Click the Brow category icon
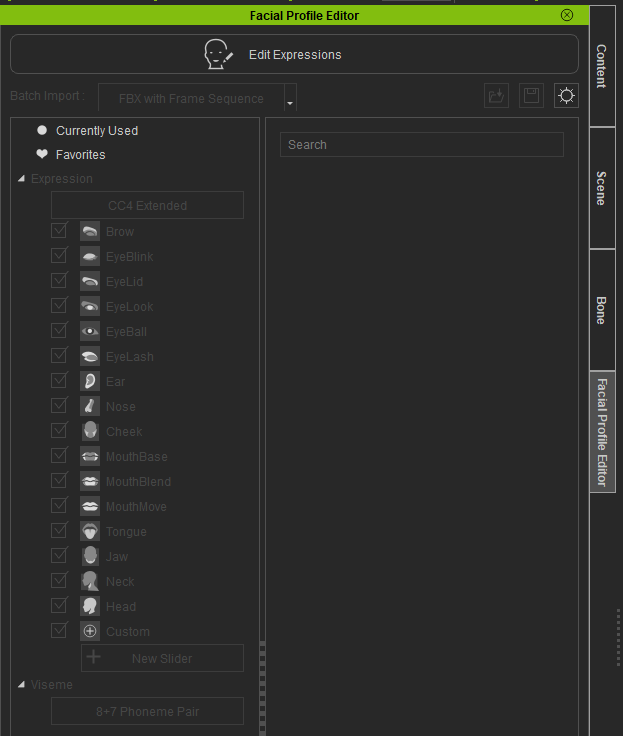 coord(90,231)
